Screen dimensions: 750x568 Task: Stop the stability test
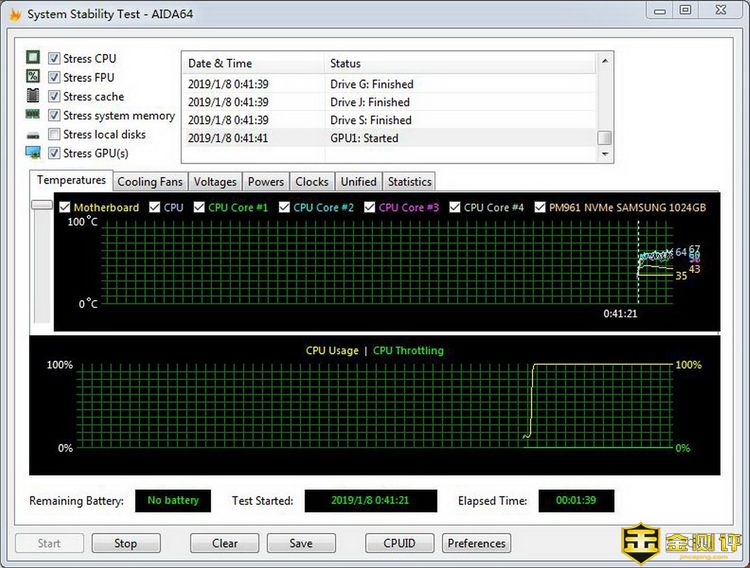pos(126,543)
